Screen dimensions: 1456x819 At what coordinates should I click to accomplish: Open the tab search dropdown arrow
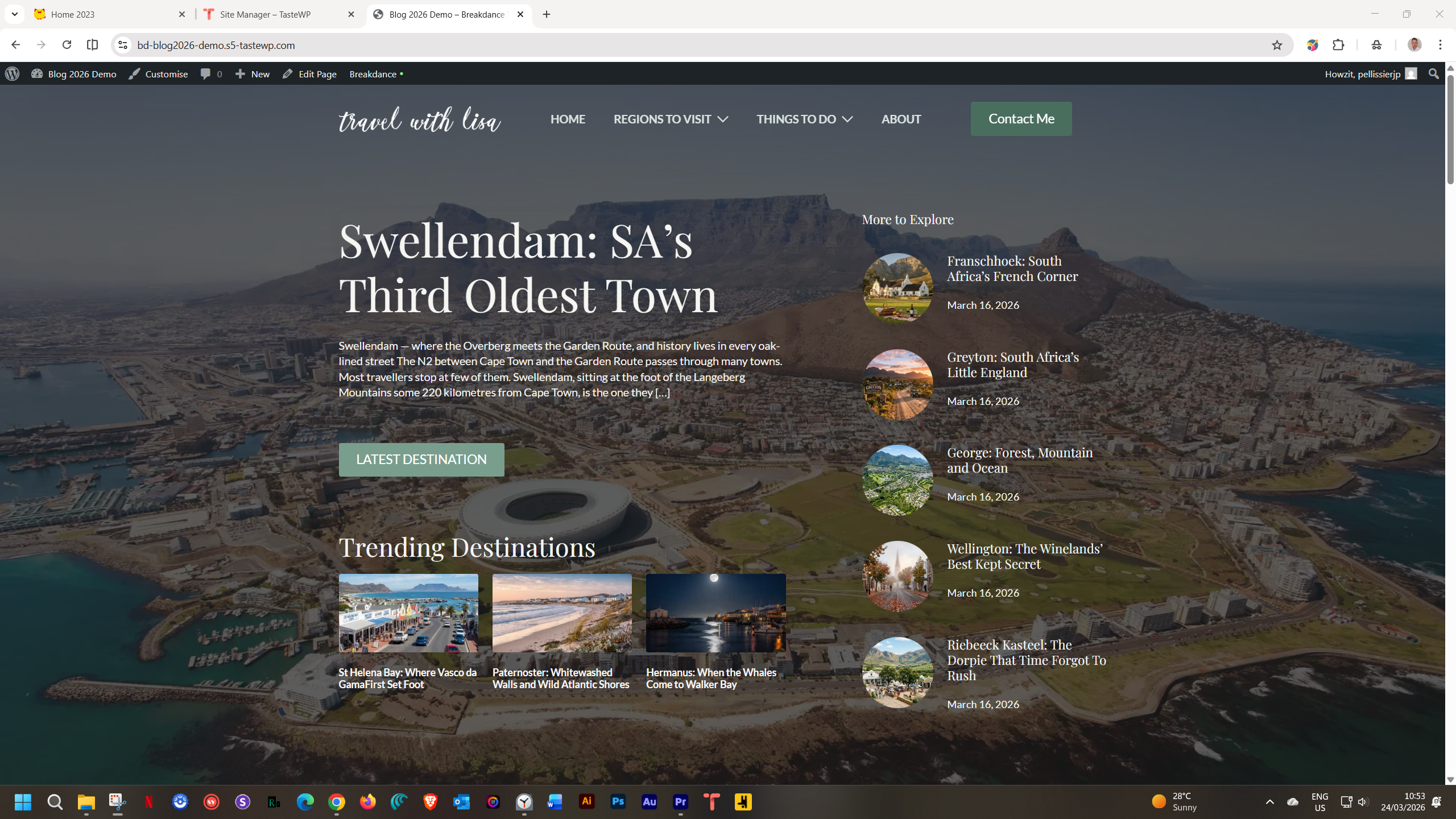pyautogui.click(x=15, y=14)
